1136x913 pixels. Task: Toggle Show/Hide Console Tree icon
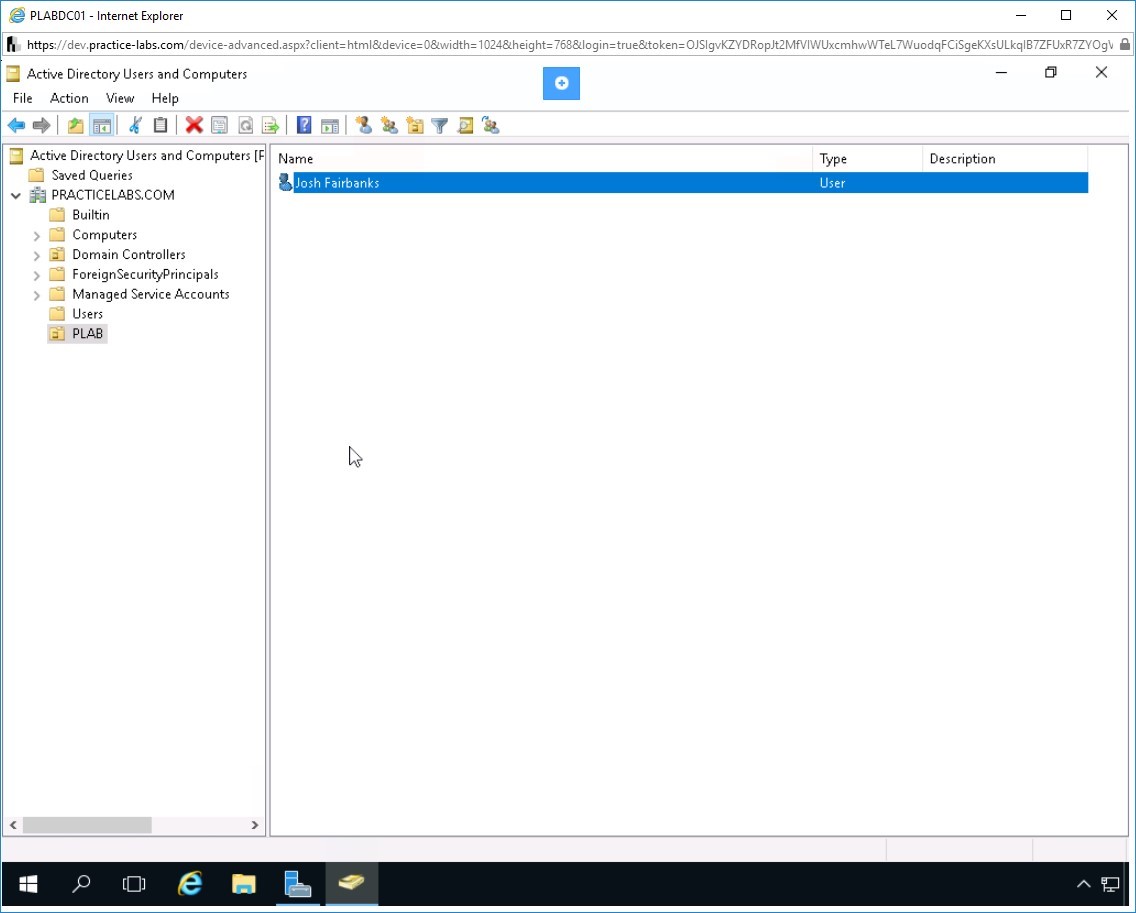point(101,125)
